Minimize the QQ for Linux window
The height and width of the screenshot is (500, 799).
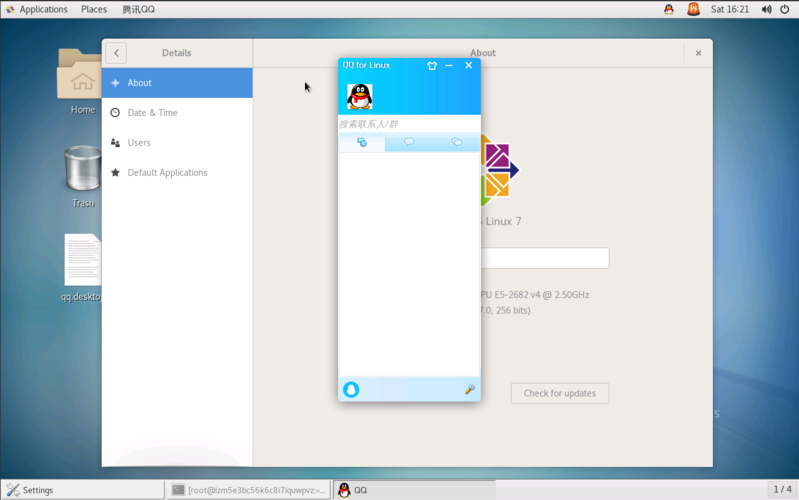pos(449,65)
